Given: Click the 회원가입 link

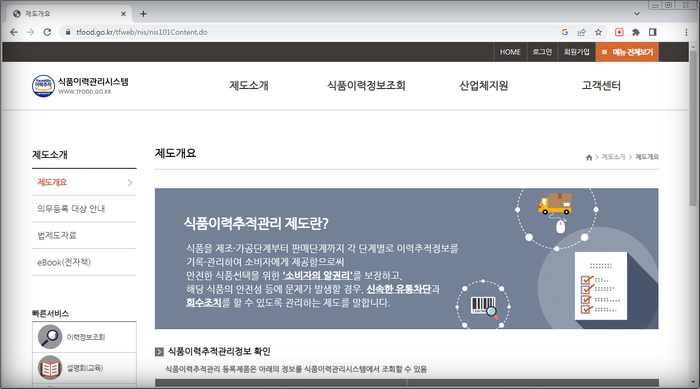Looking at the screenshot, I should 576,52.
